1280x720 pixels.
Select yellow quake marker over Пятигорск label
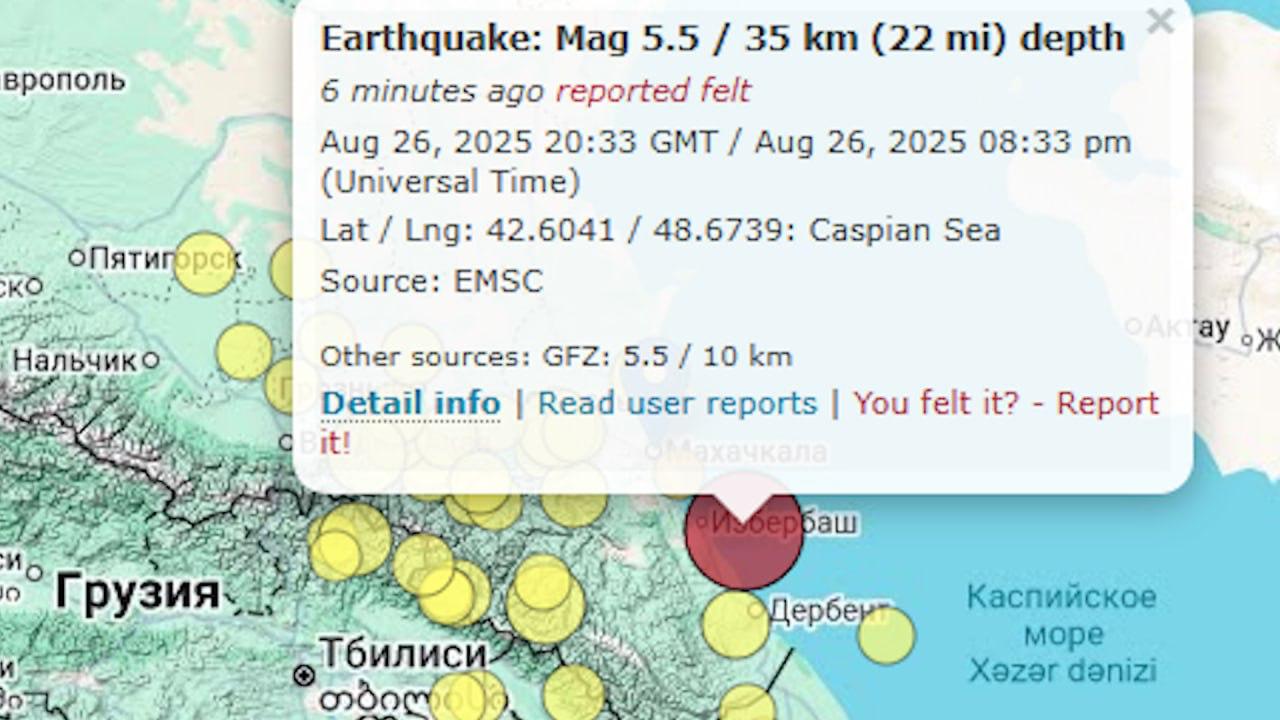pos(205,263)
